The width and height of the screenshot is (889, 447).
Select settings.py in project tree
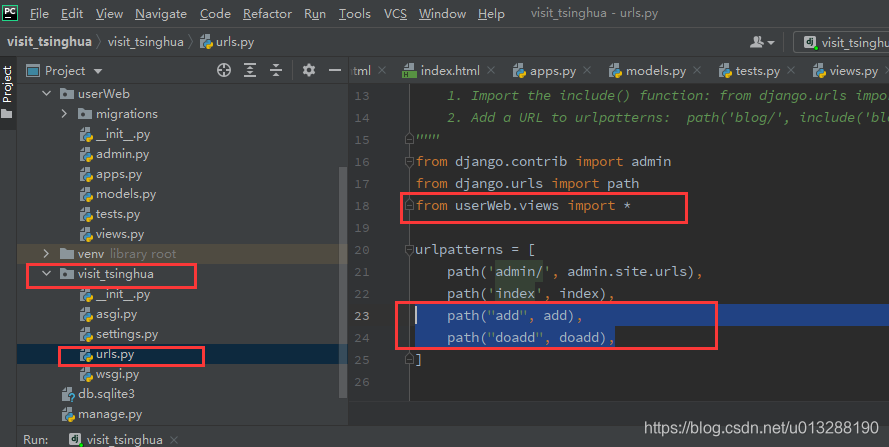coord(119,334)
